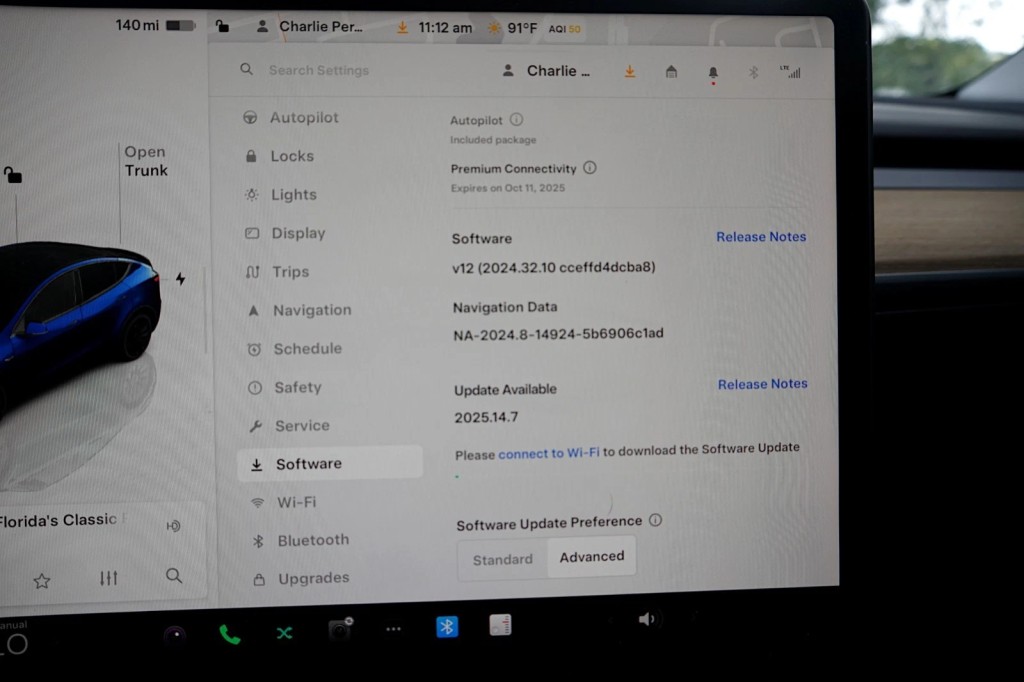Tap the connect to Wi-Fi link
Image resolution: width=1024 pixels, height=682 pixels.
pos(549,453)
